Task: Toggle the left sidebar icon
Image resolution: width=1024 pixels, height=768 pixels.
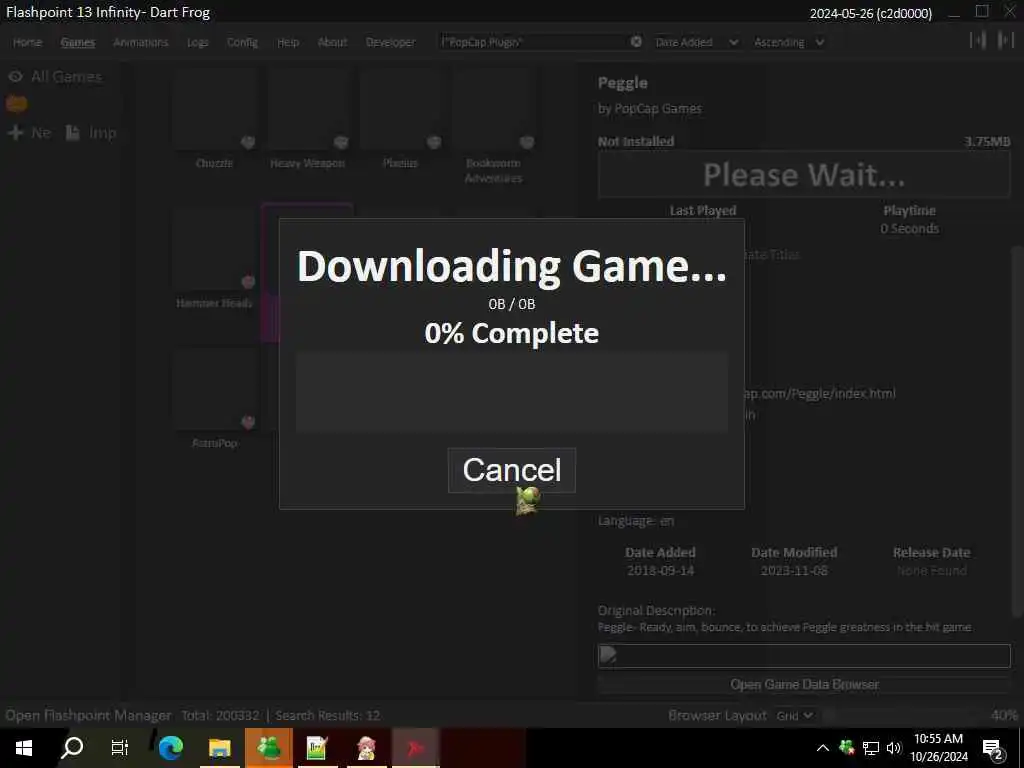Action: tap(978, 40)
